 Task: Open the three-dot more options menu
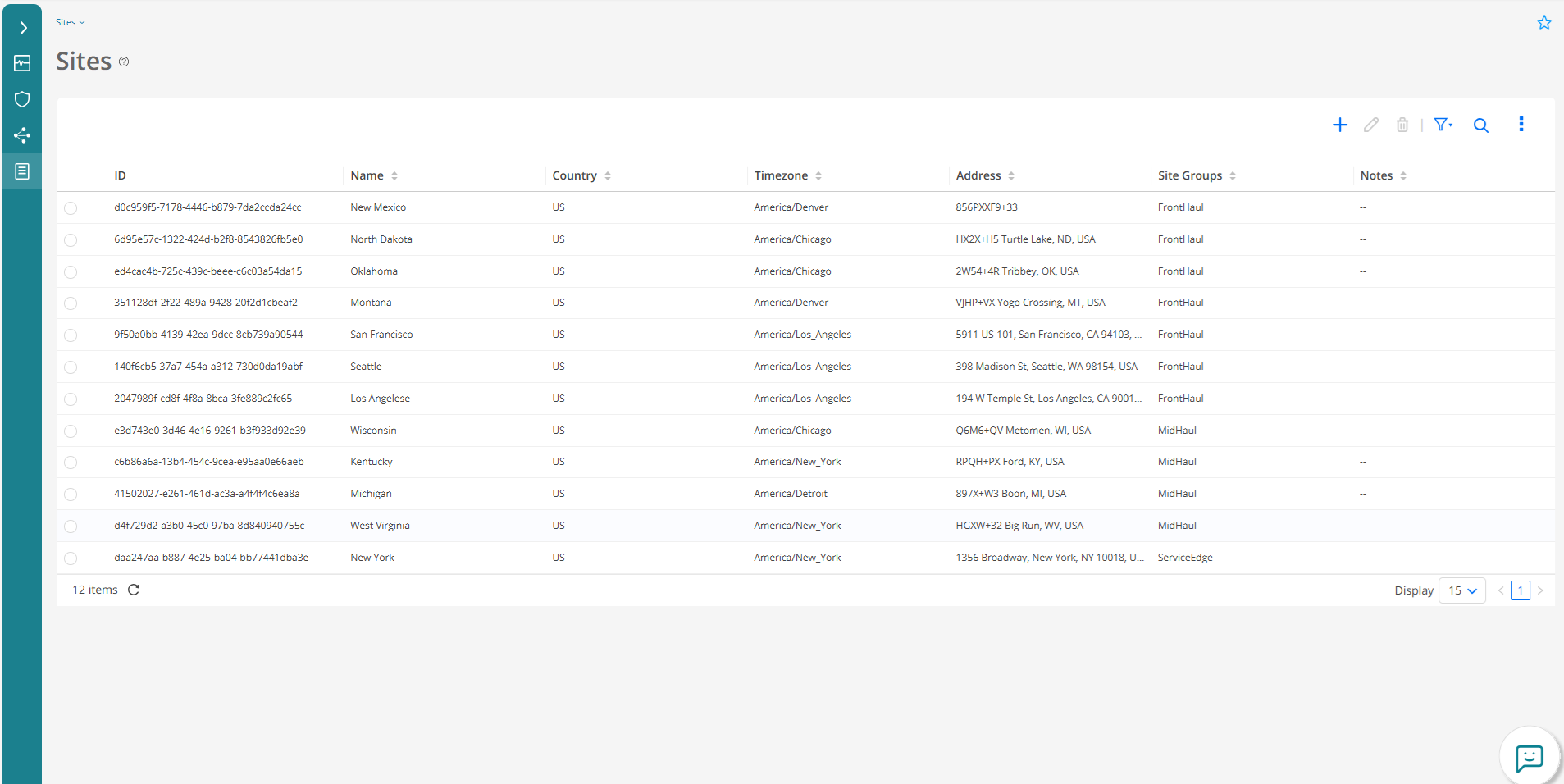tap(1521, 124)
